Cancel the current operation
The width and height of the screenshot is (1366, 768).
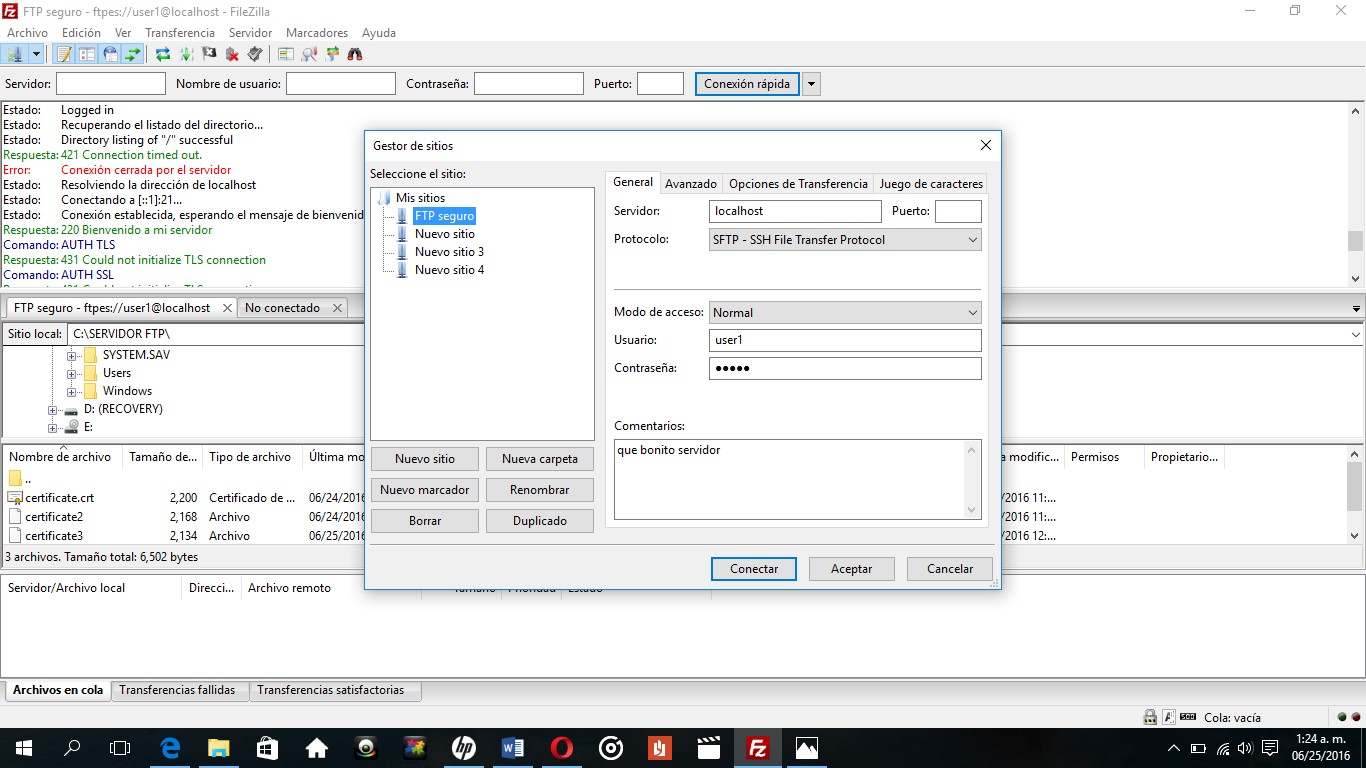point(208,54)
